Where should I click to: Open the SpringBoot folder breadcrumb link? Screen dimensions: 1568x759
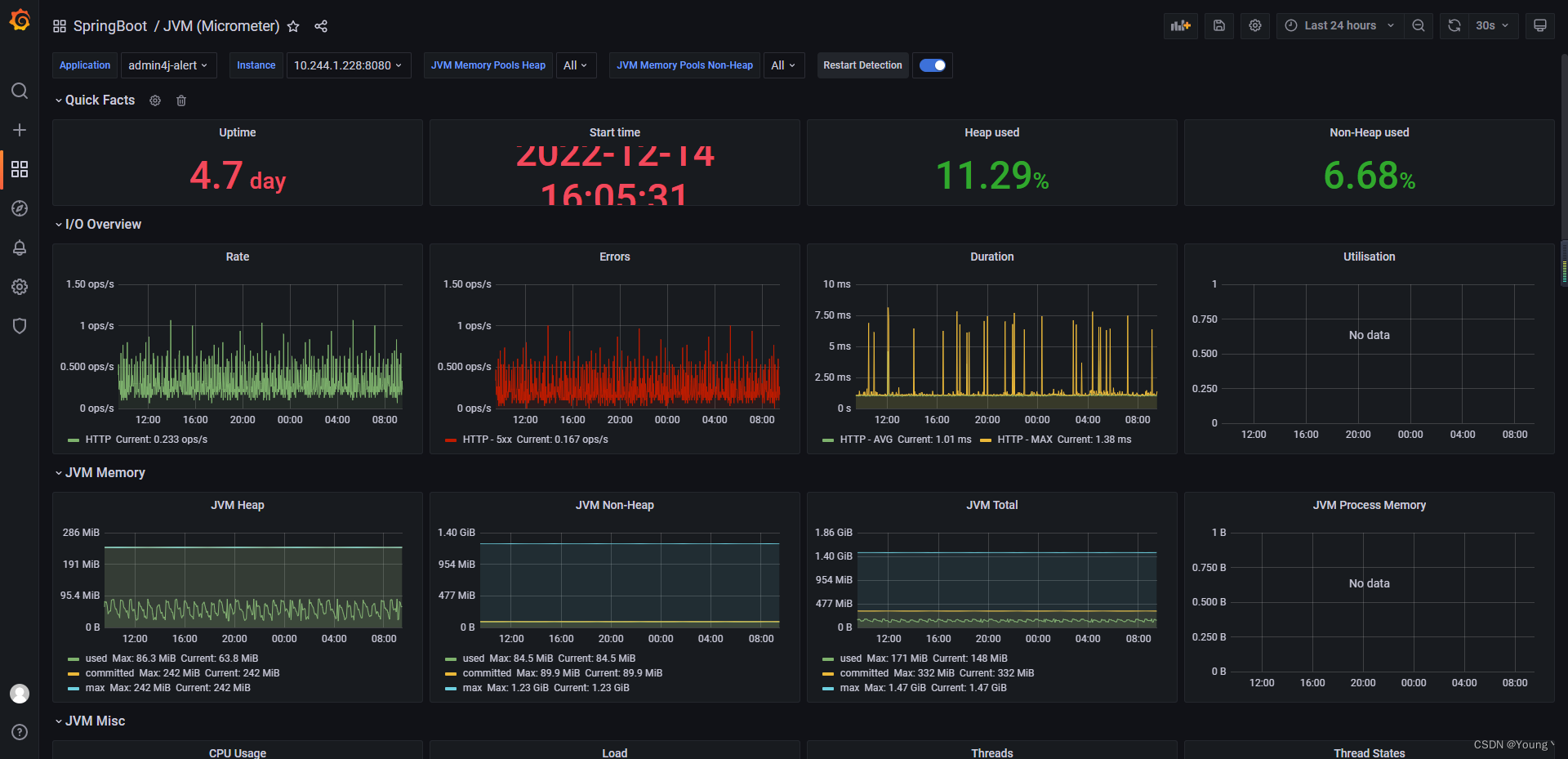tap(110, 26)
